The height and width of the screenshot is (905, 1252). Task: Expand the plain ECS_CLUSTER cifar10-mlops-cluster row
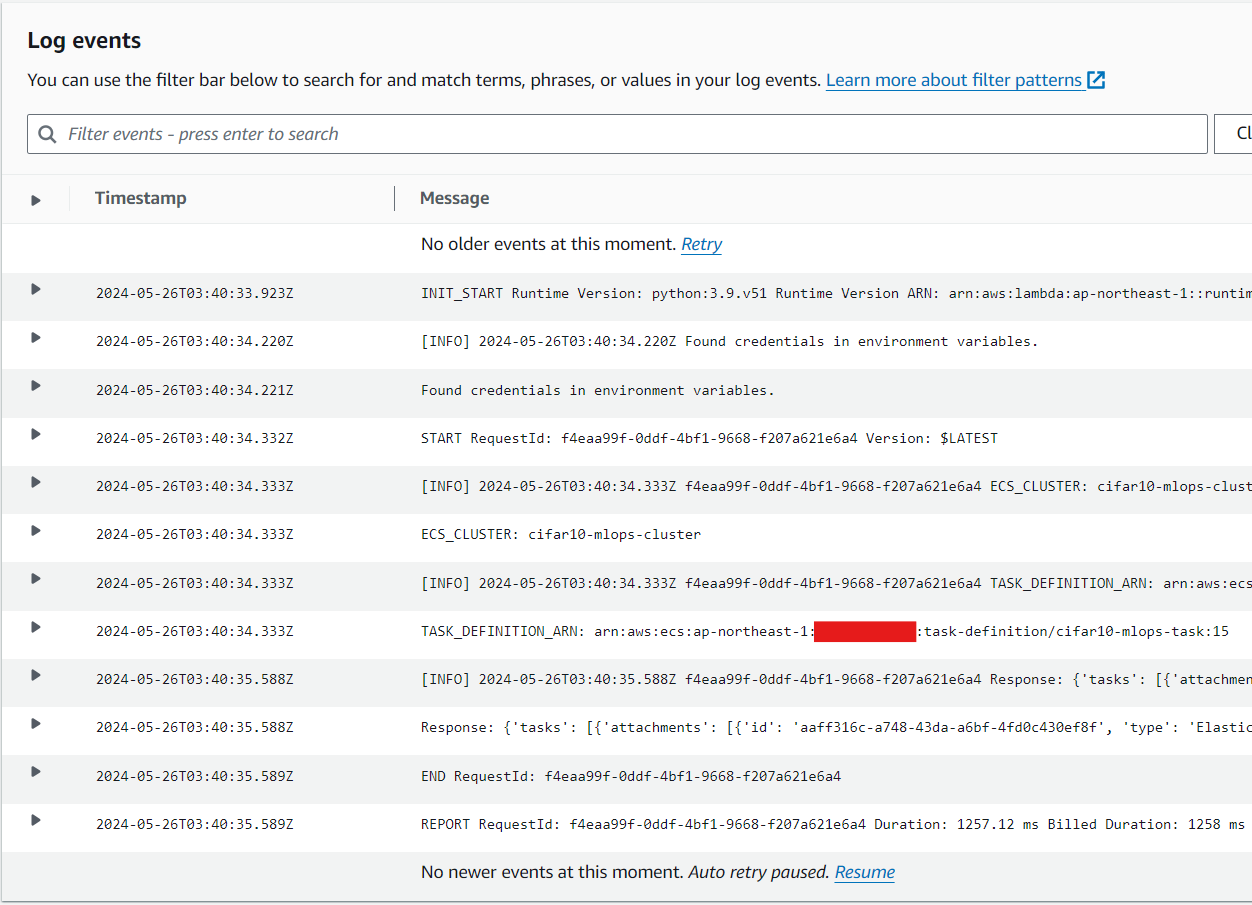pyautogui.click(x=36, y=530)
